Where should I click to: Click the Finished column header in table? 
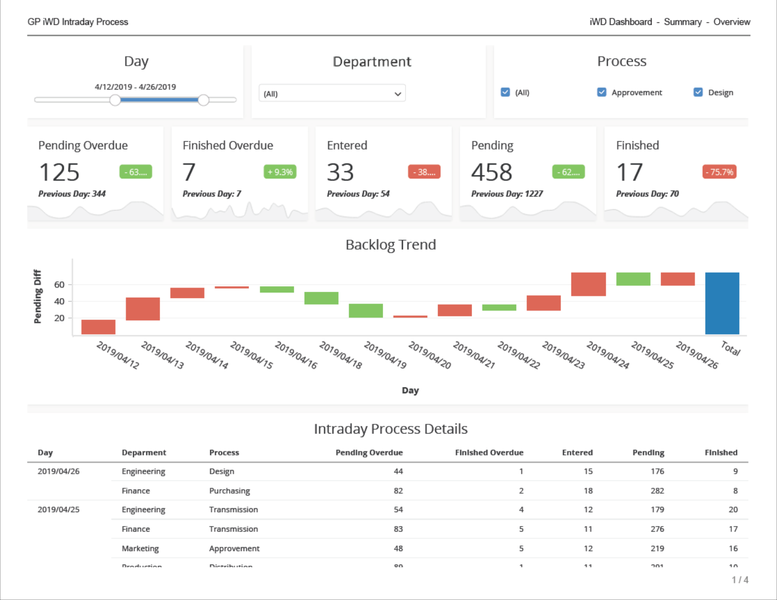(721, 453)
